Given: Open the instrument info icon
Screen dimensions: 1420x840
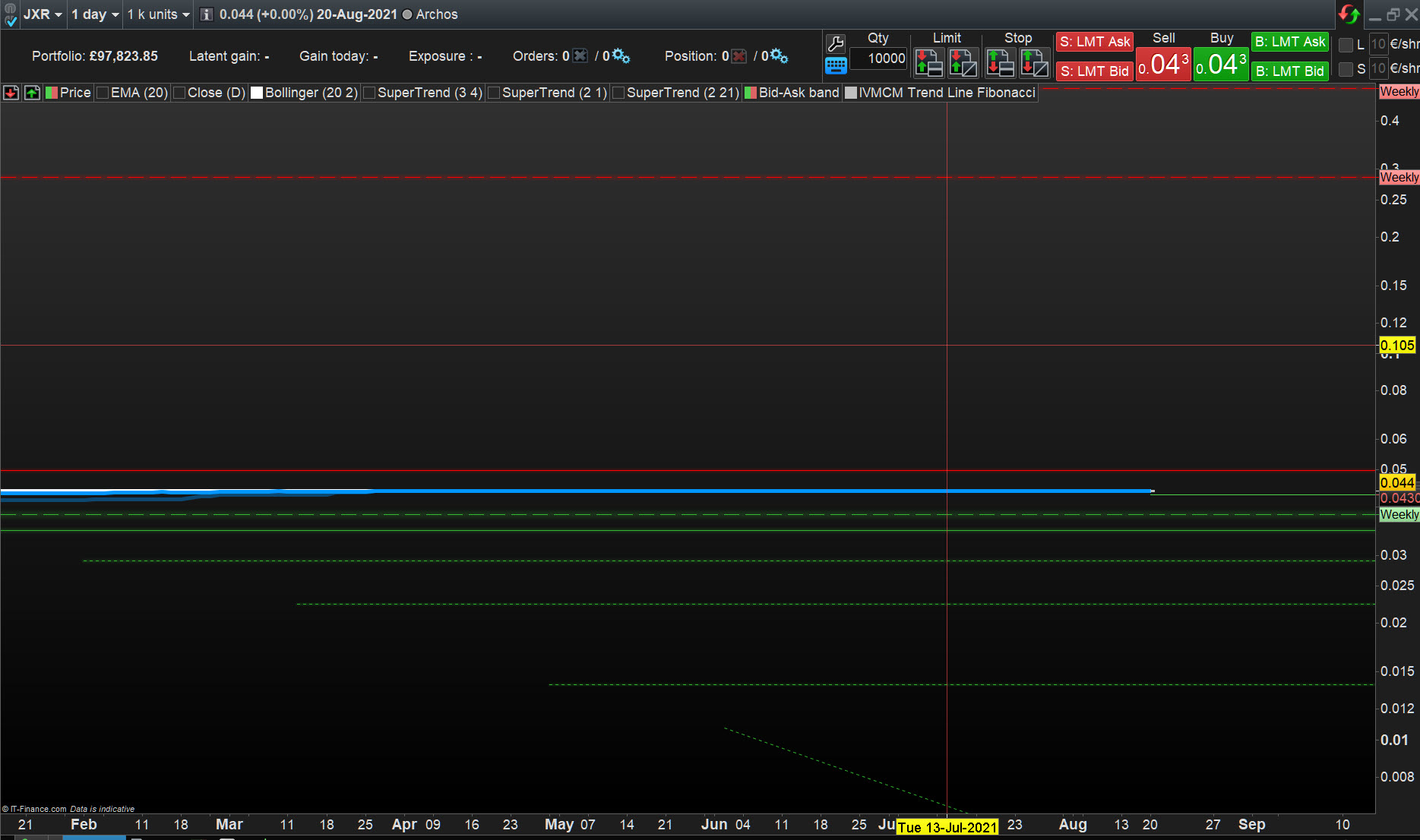Looking at the screenshot, I should click(206, 14).
